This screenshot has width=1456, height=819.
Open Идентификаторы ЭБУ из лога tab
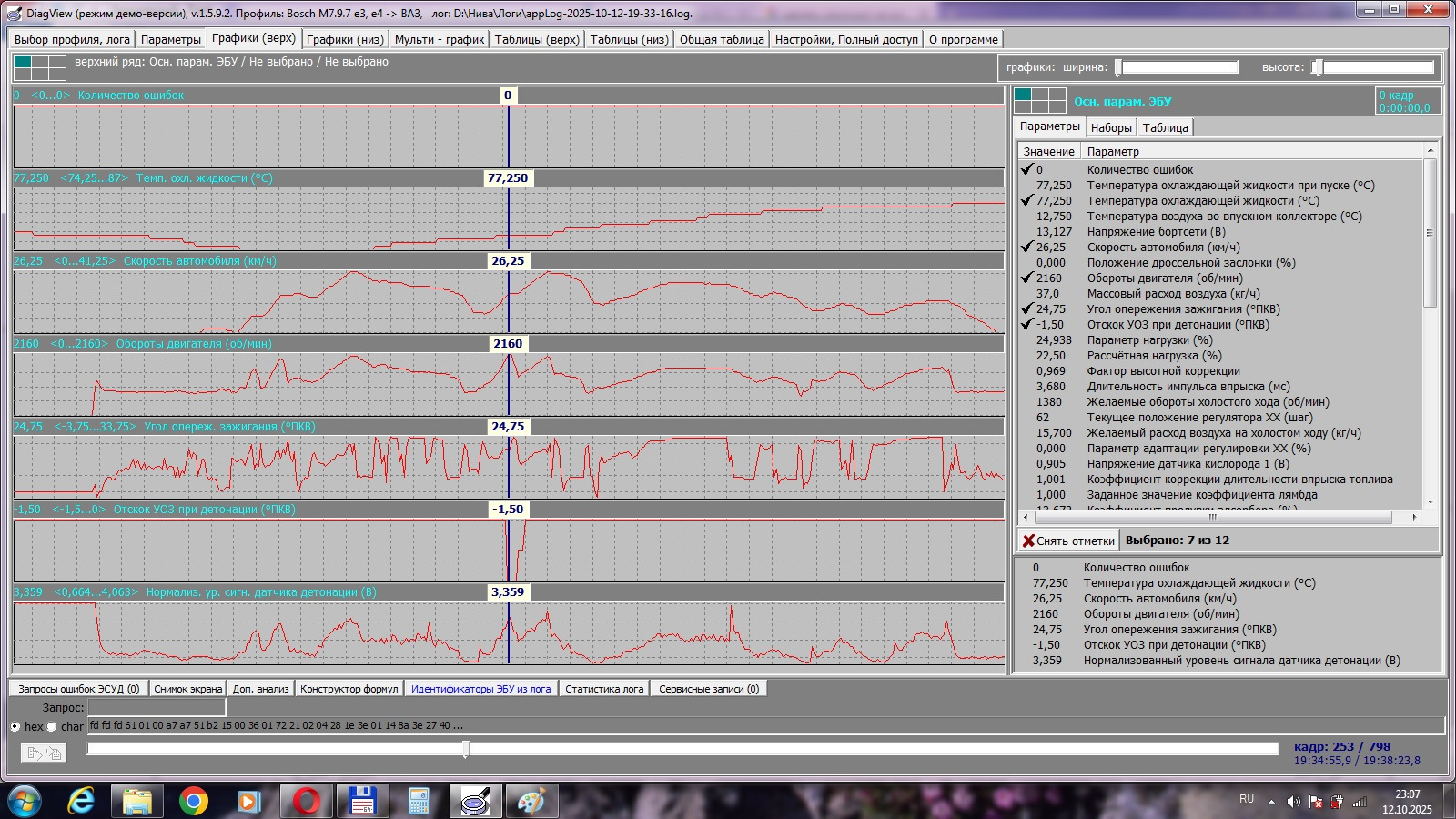[x=480, y=689]
